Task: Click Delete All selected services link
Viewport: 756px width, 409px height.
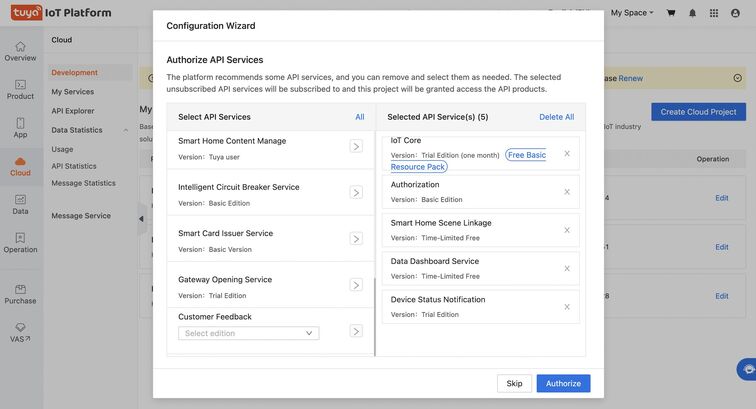Action: pos(556,117)
